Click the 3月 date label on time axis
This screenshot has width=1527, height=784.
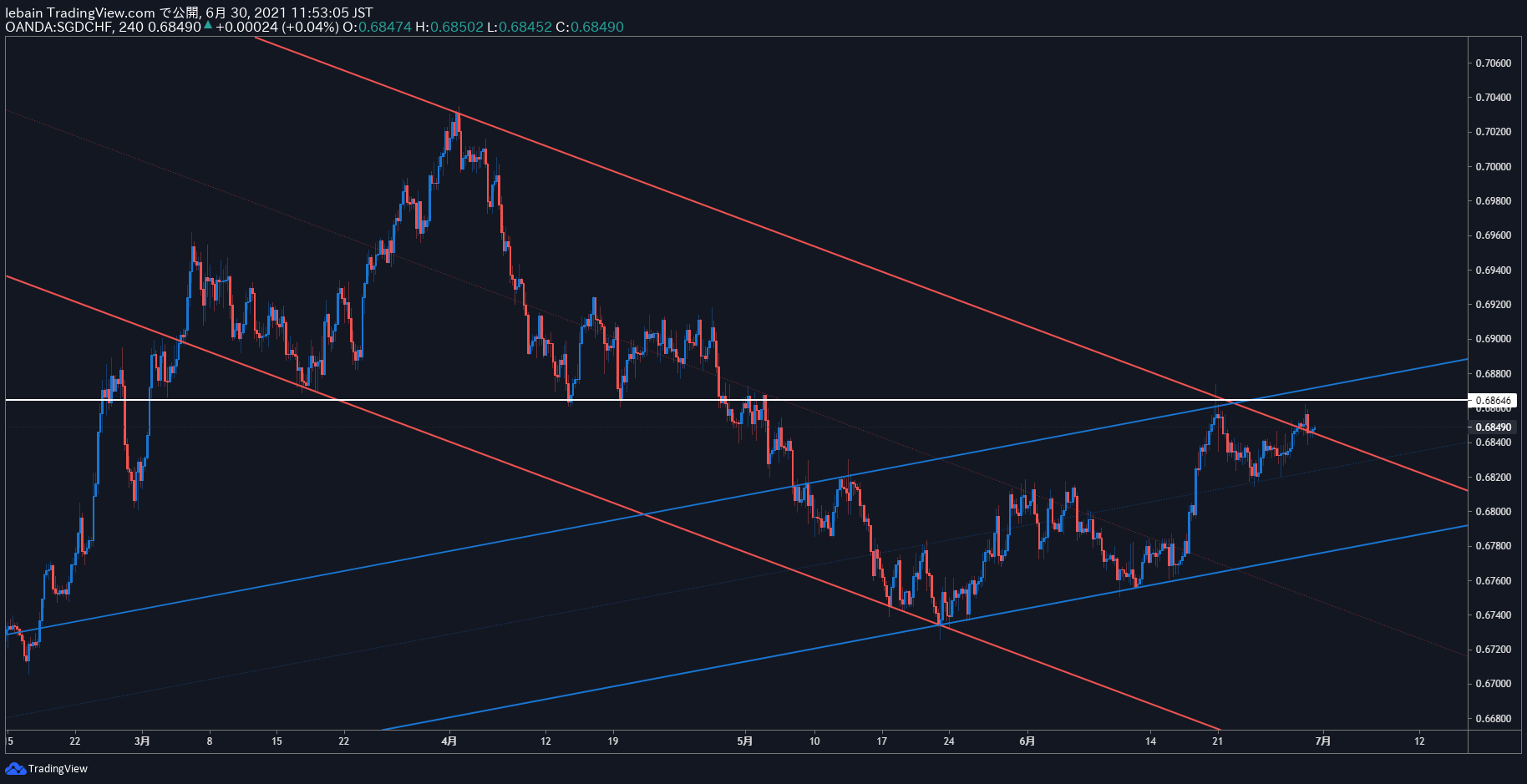143,741
